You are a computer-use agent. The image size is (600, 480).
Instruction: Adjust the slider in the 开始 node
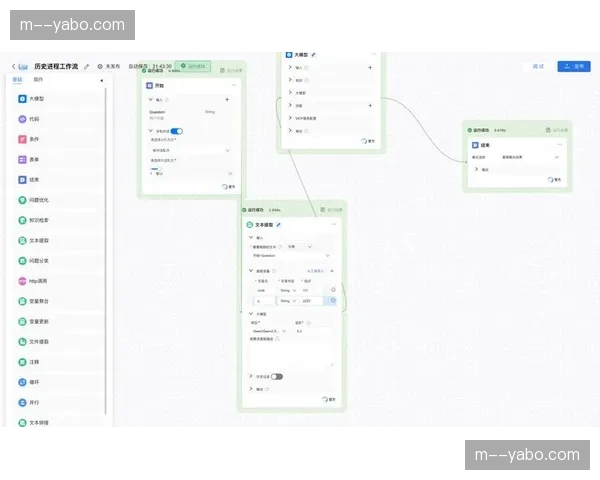156,169
